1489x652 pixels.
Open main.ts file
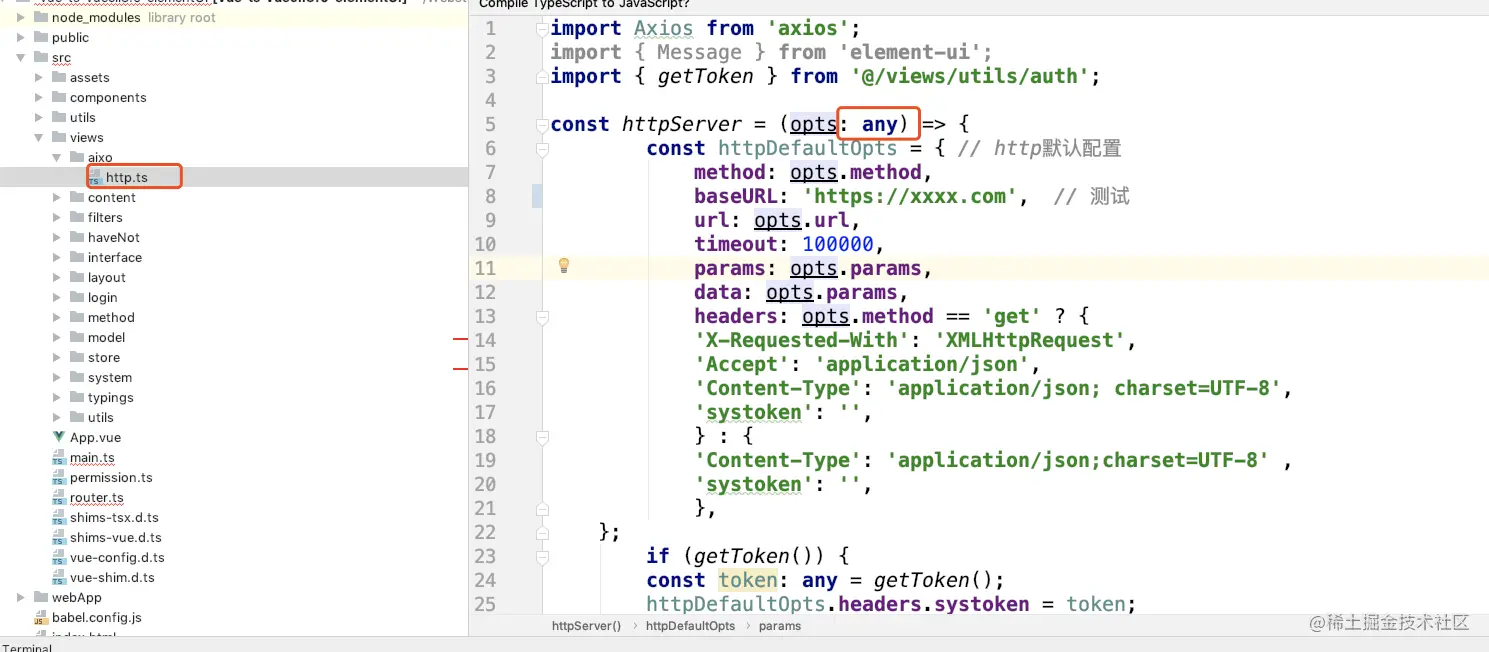tap(92, 457)
